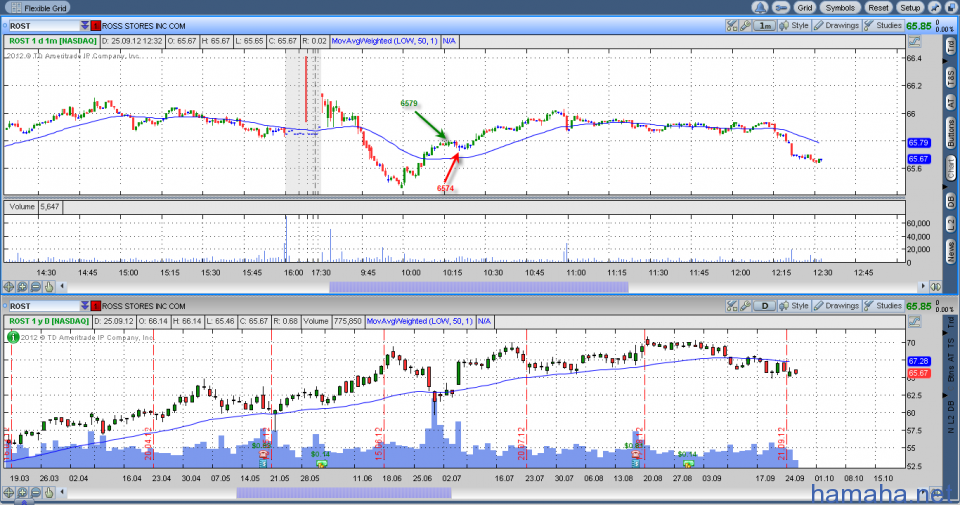Screen dimensions: 960x505
Task: Open the Buttons side tab
Action: coord(951,133)
